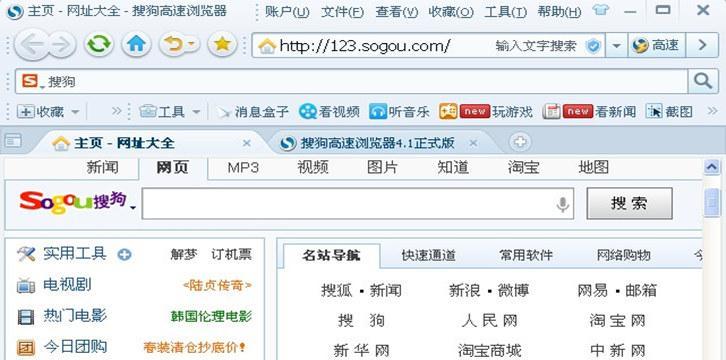
Task: Click the Sogou page search input field
Action: pos(358,204)
